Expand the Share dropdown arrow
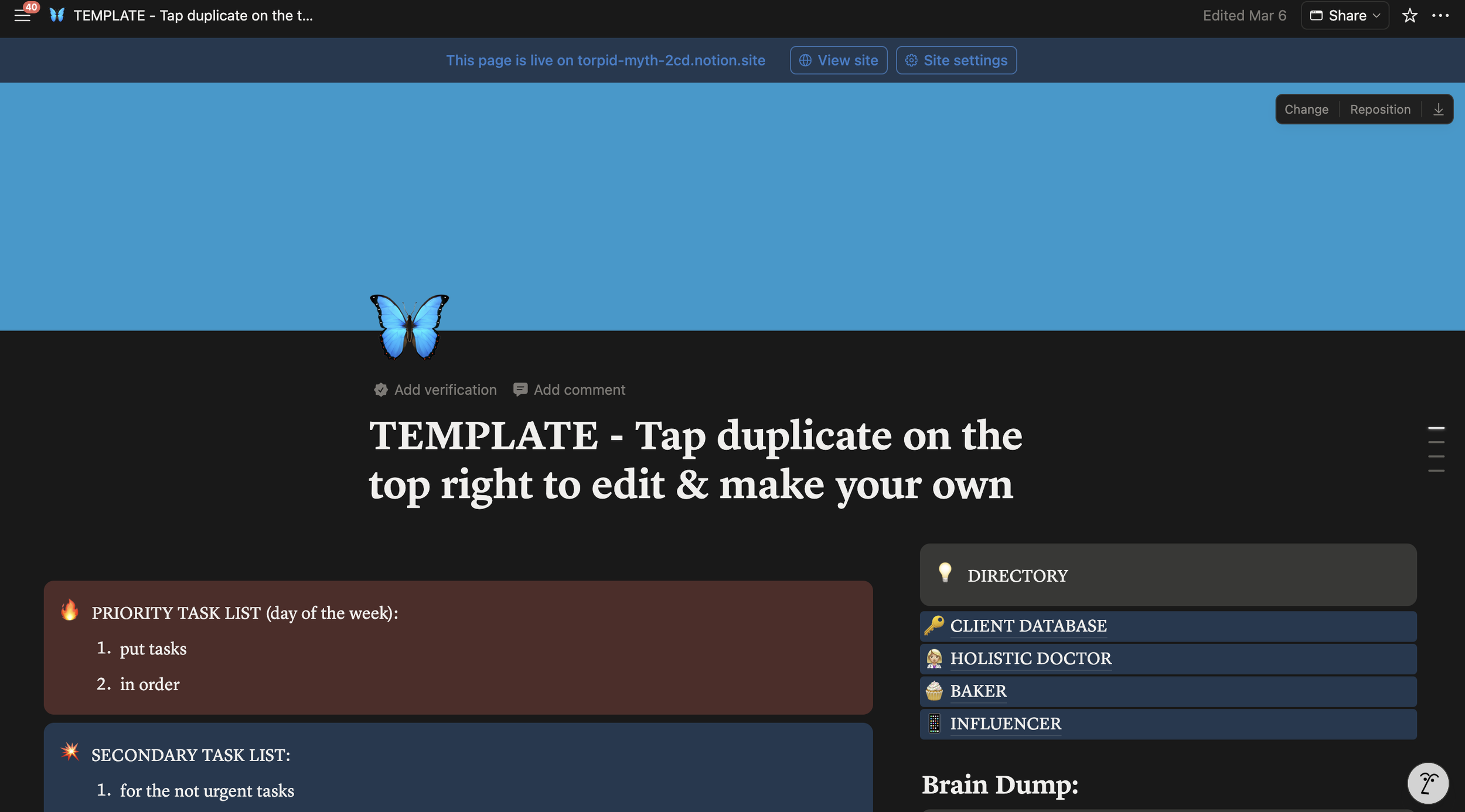 [1377, 16]
